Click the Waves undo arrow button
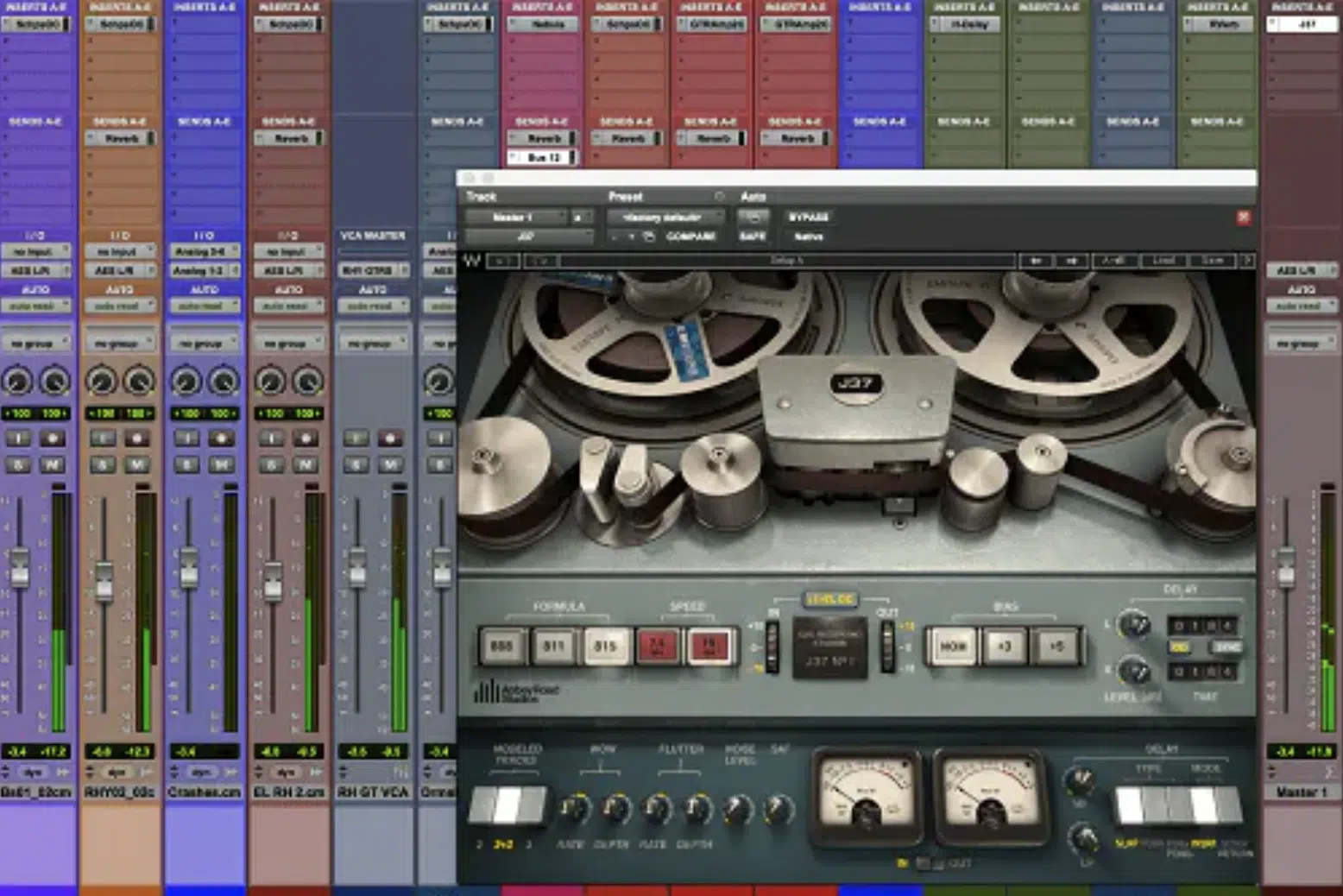 pyautogui.click(x=503, y=260)
